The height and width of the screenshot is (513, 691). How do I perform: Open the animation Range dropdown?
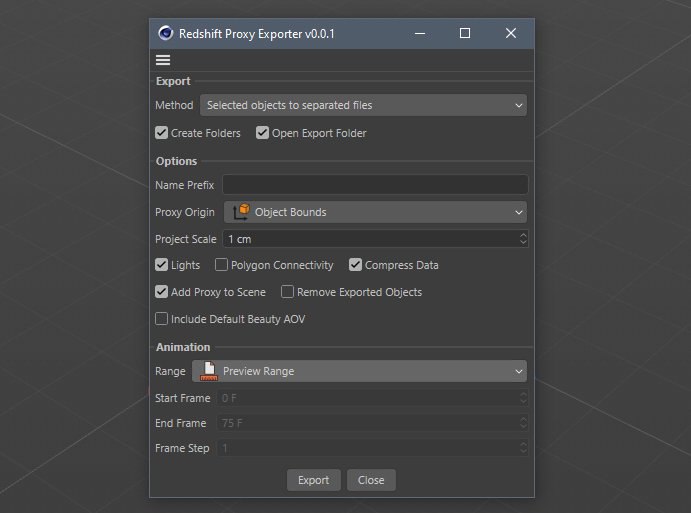click(x=359, y=371)
